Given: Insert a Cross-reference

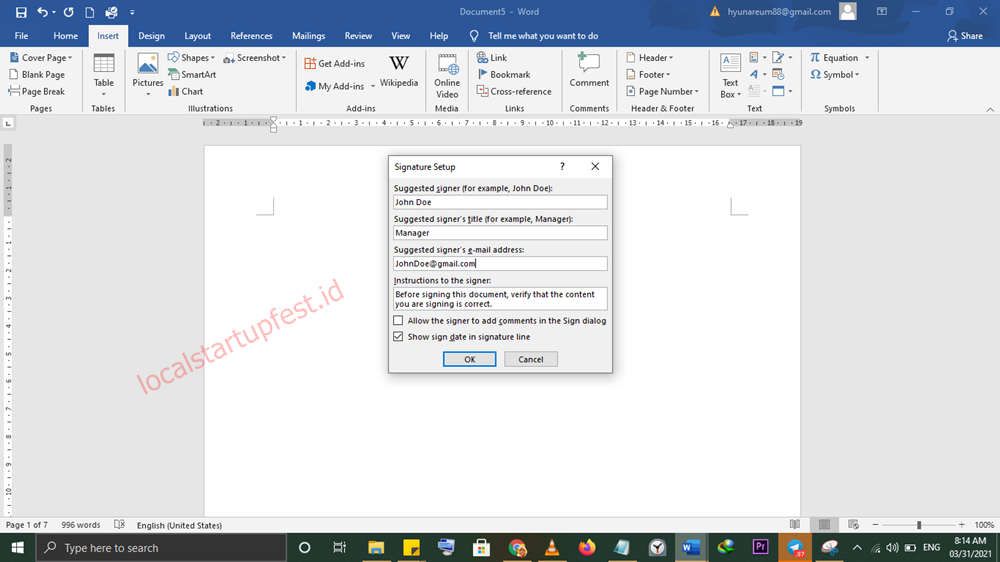Looking at the screenshot, I should pyautogui.click(x=514, y=91).
